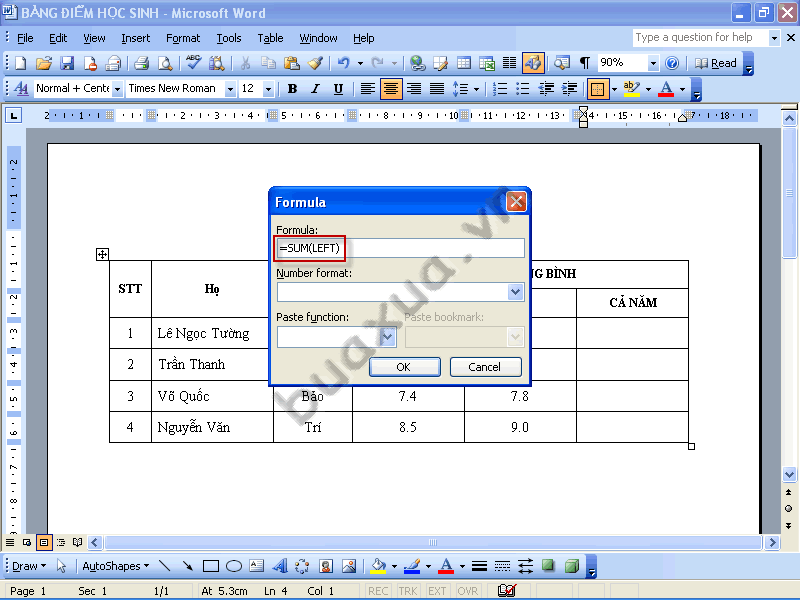Apply bulleted list formatting
This screenshot has height=600, width=800.
pyautogui.click(x=523, y=89)
